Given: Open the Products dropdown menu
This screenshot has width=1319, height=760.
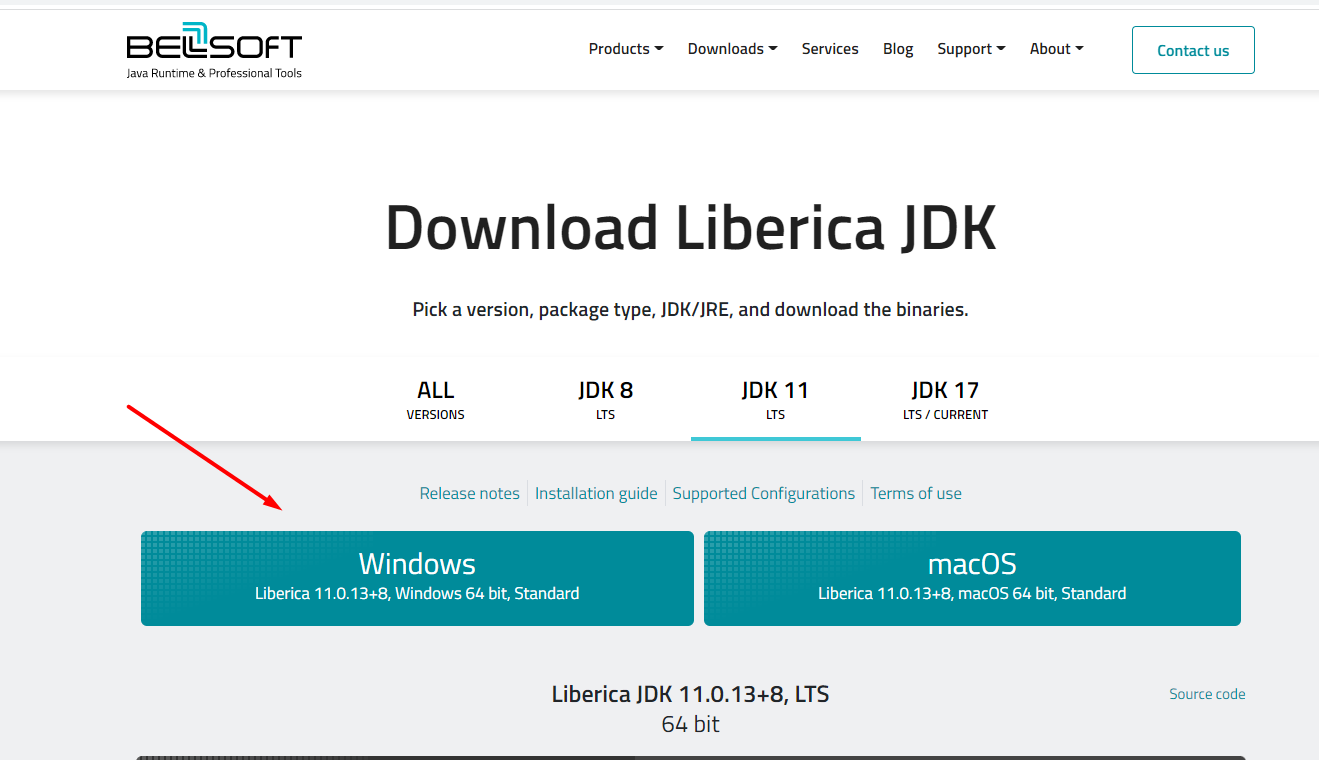Looking at the screenshot, I should pos(626,49).
